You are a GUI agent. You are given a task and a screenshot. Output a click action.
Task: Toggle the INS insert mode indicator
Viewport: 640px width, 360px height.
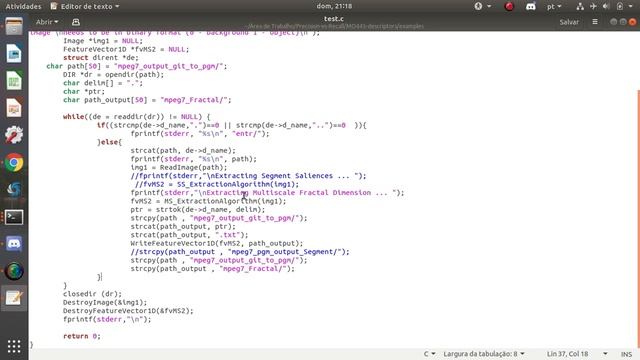pyautogui.click(x=626, y=354)
